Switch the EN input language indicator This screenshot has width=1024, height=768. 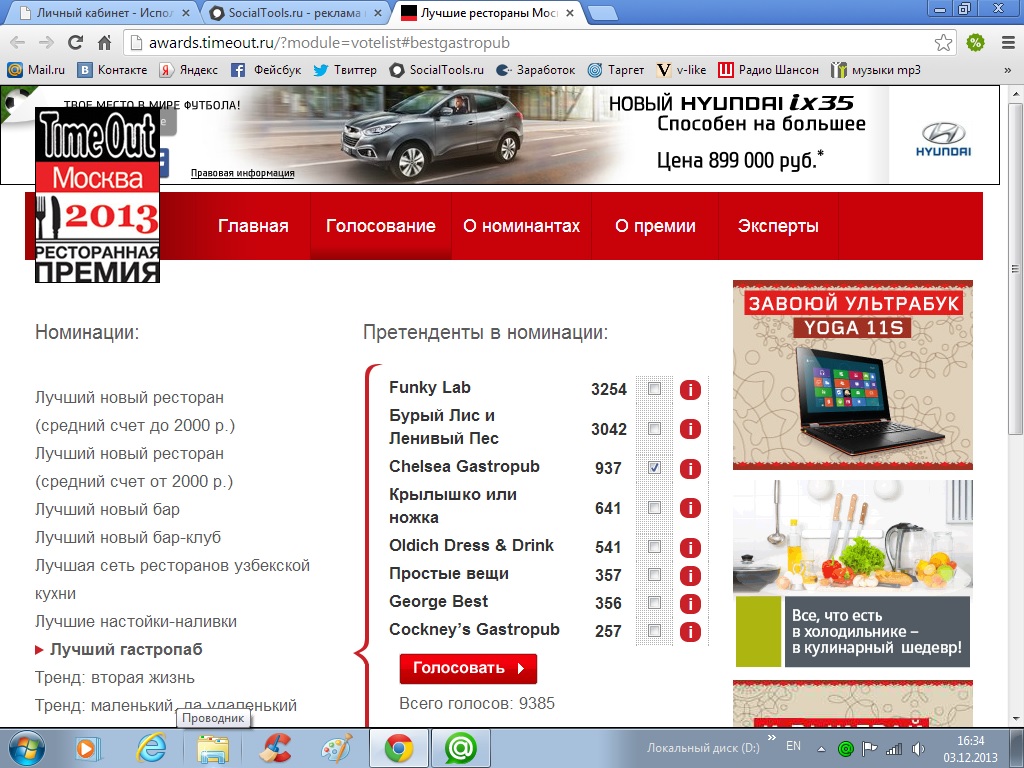(793, 746)
